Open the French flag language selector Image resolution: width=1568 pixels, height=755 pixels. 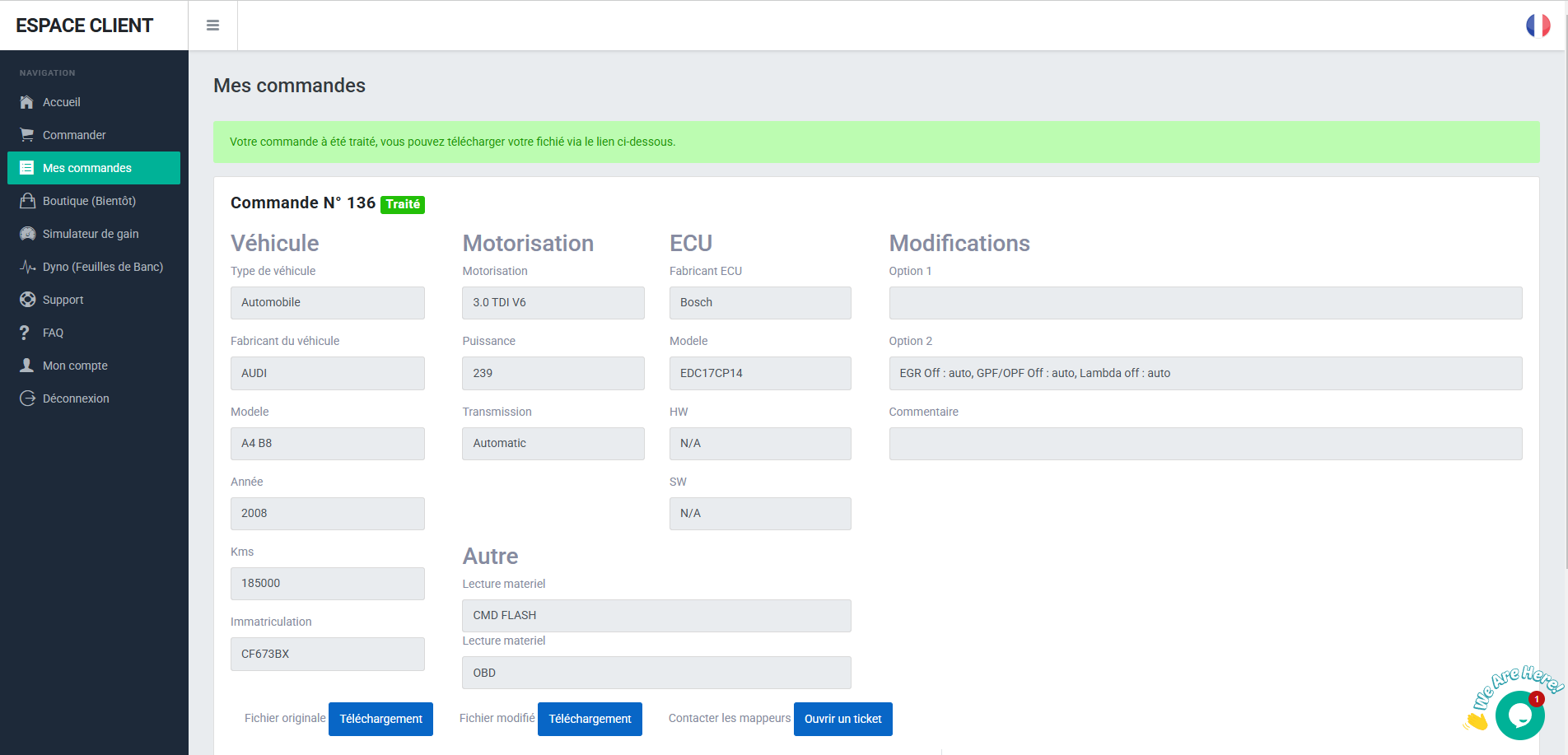(1538, 26)
